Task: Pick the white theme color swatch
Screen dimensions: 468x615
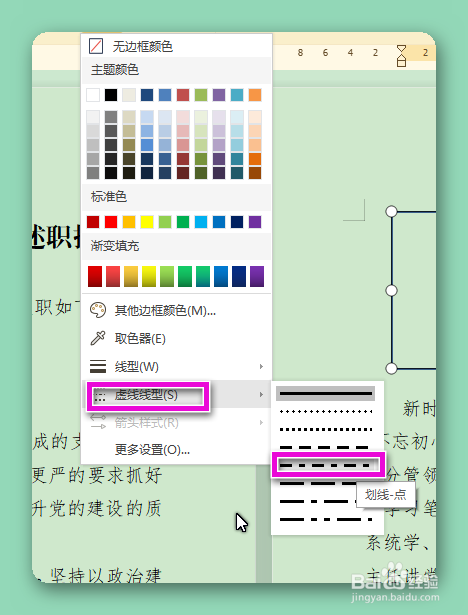Action: point(93,95)
